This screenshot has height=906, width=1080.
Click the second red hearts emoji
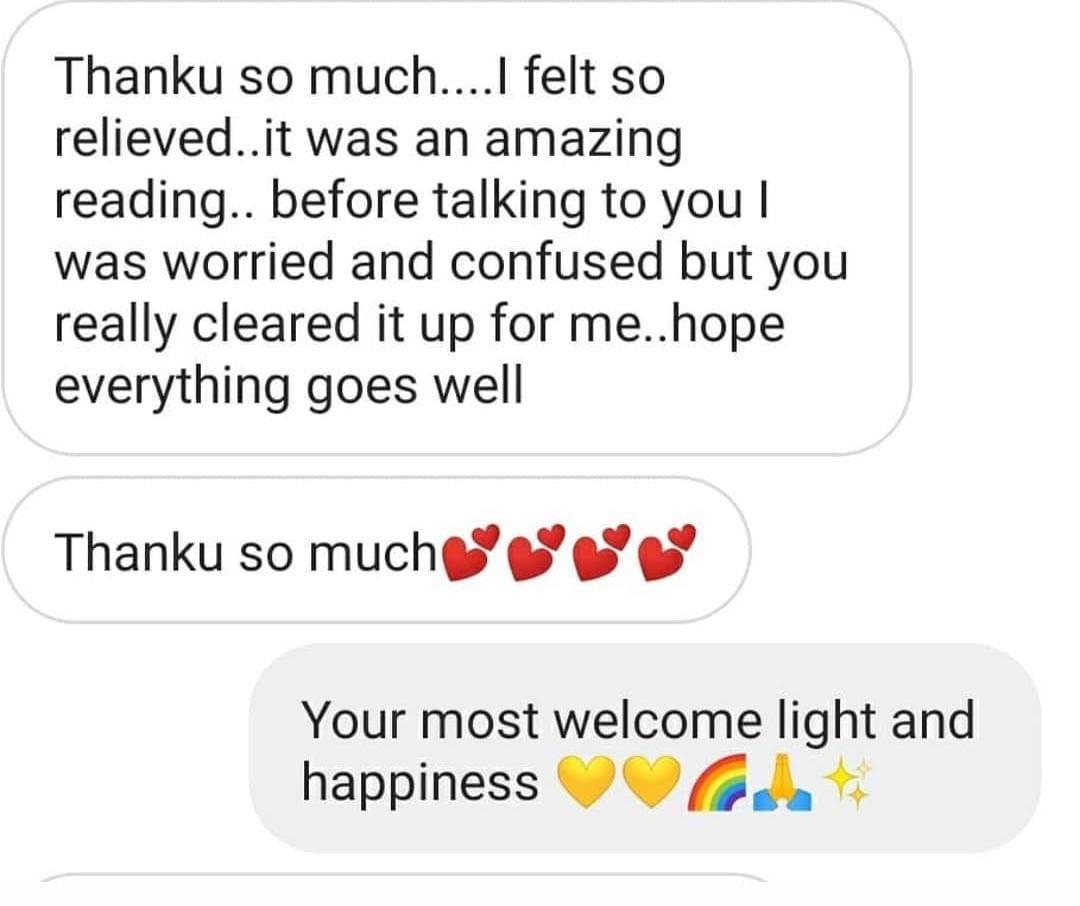click(537, 552)
